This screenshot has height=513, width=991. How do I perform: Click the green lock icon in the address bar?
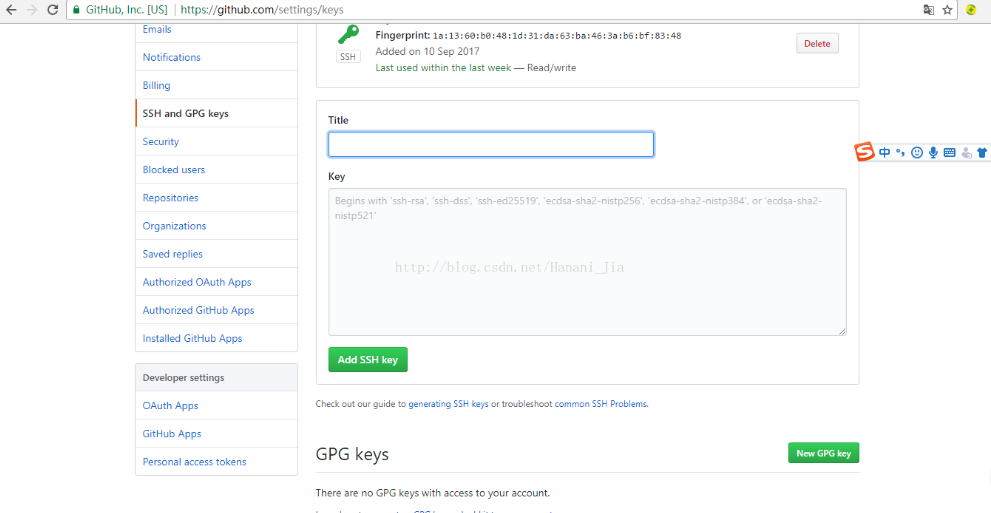76,9
